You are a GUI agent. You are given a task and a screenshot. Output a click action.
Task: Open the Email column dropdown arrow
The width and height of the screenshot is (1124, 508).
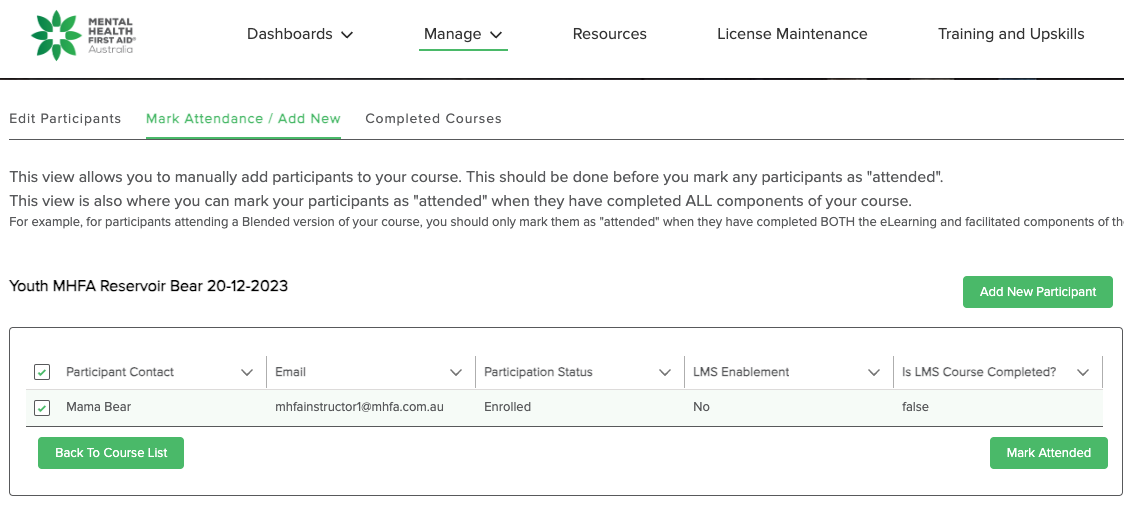[456, 372]
